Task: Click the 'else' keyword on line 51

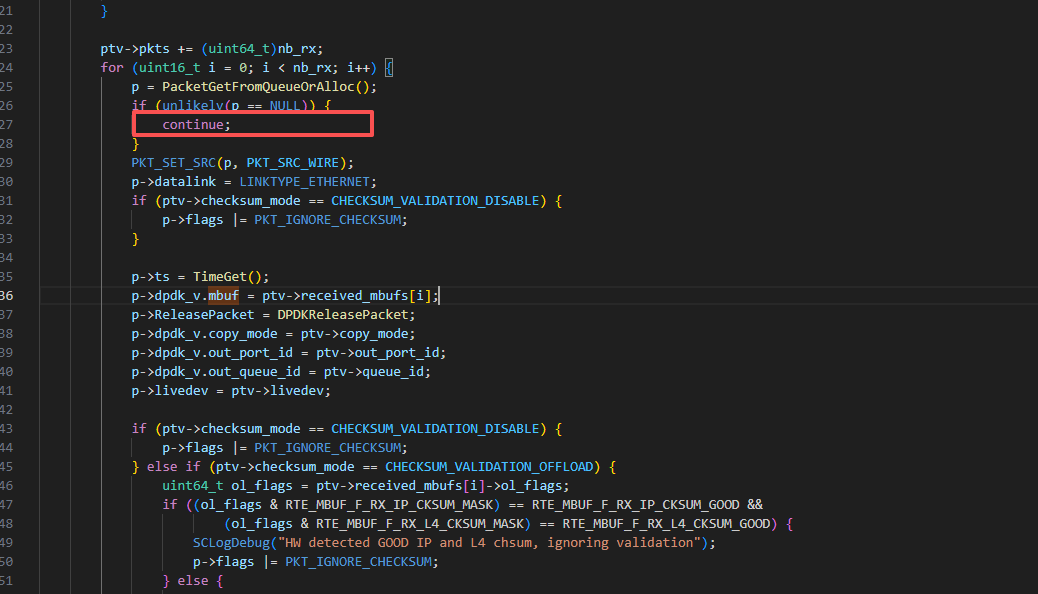Action: 193,581
